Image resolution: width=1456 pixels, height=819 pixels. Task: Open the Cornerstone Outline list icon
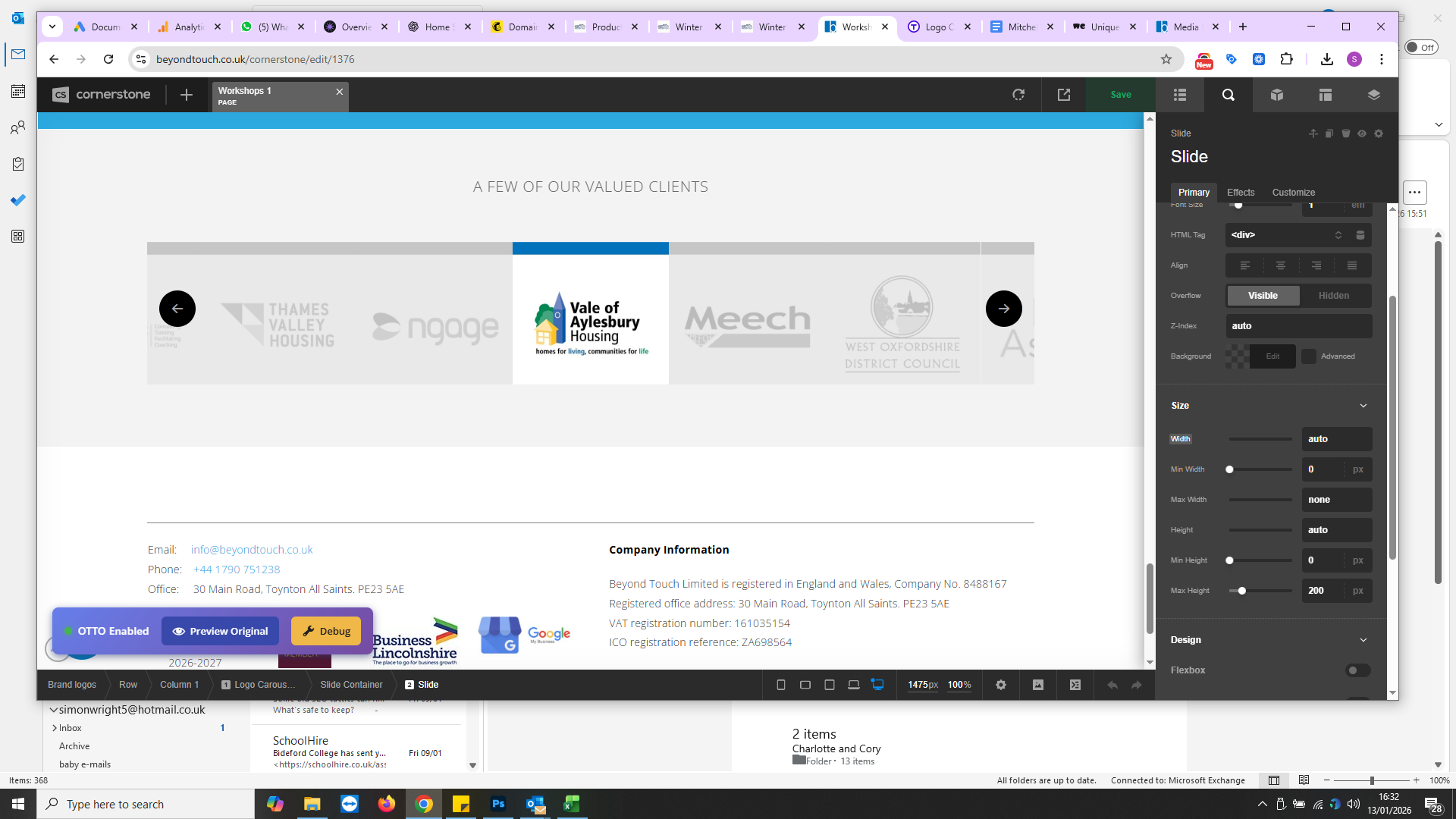[1179, 95]
